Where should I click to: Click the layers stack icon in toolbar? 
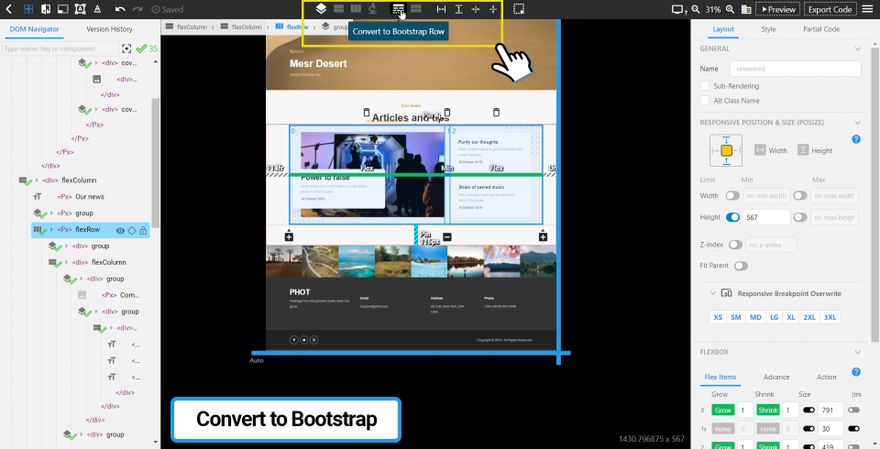(321, 9)
